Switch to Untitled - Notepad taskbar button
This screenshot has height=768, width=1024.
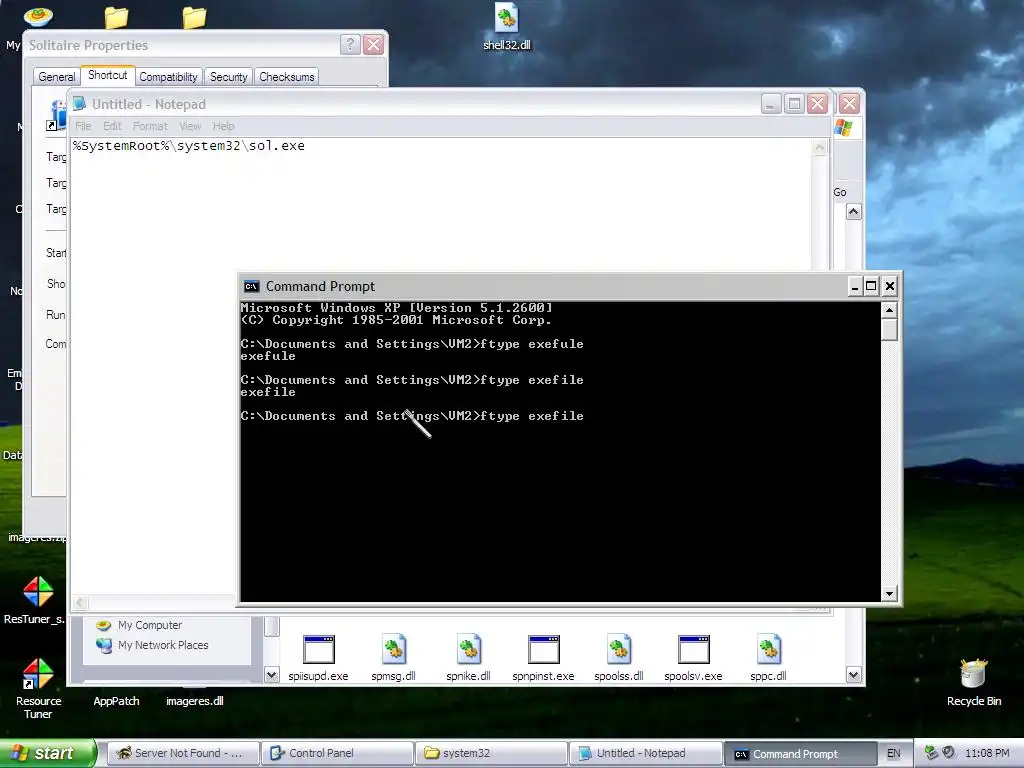point(645,754)
